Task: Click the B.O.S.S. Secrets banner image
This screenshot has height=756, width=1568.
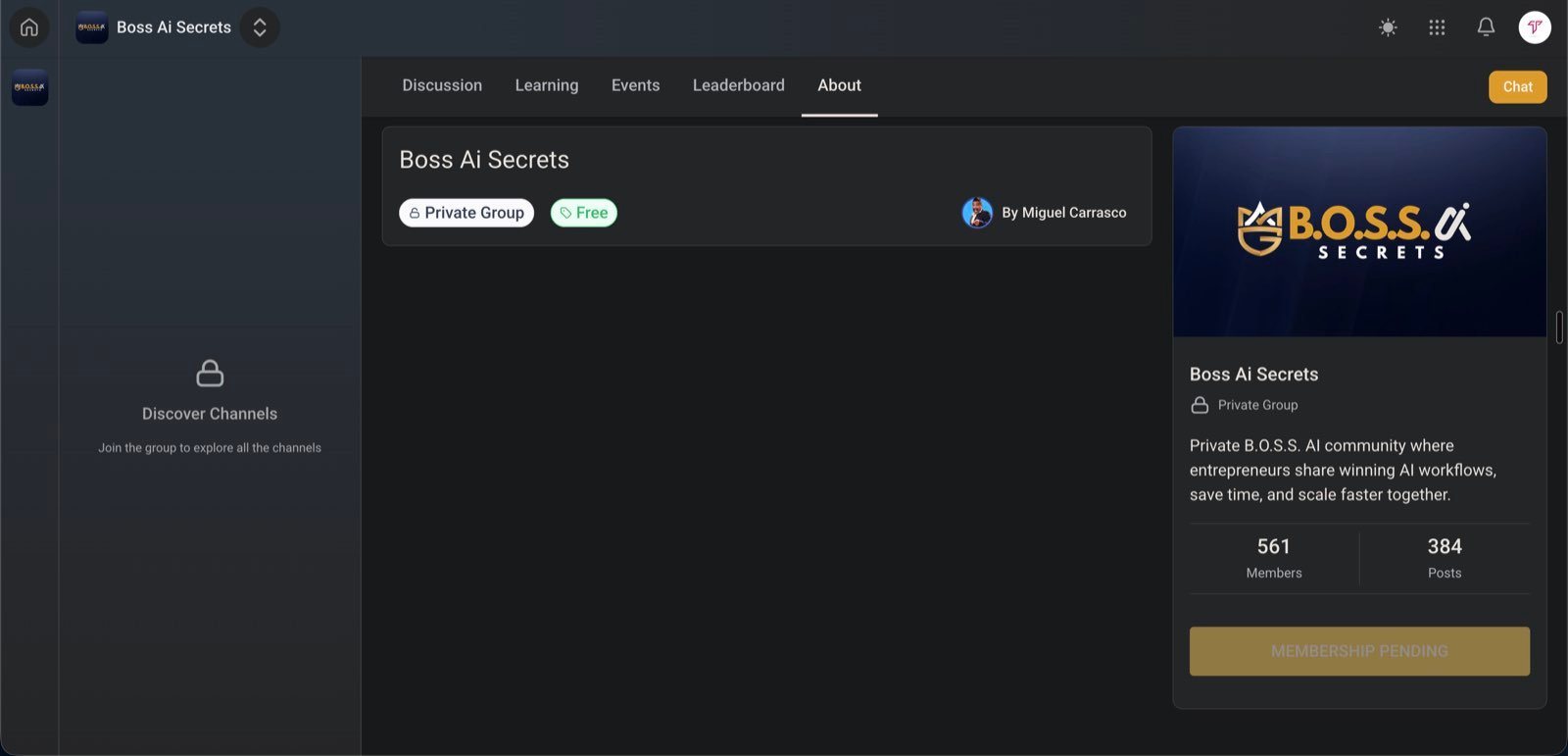Action: click(1360, 232)
